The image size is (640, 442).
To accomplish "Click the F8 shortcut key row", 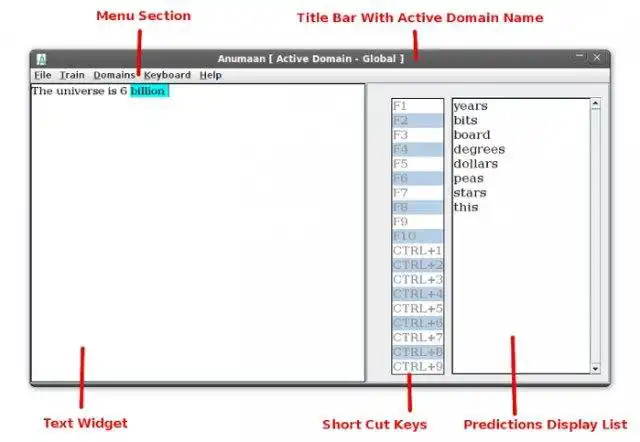I will [418, 207].
